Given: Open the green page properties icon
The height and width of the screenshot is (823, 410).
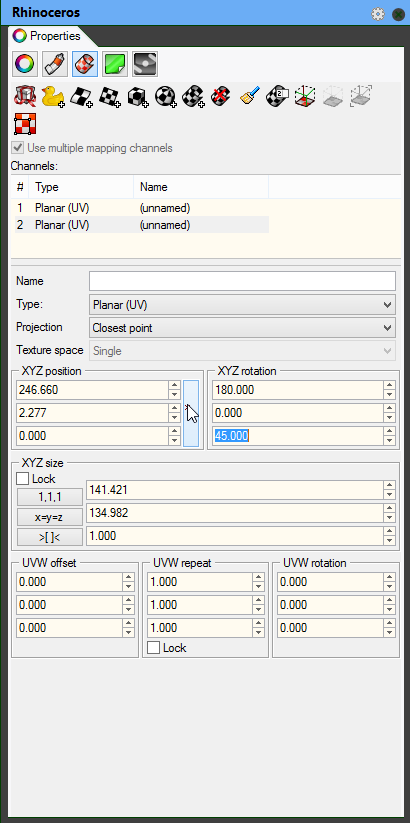Looking at the screenshot, I should (x=114, y=64).
